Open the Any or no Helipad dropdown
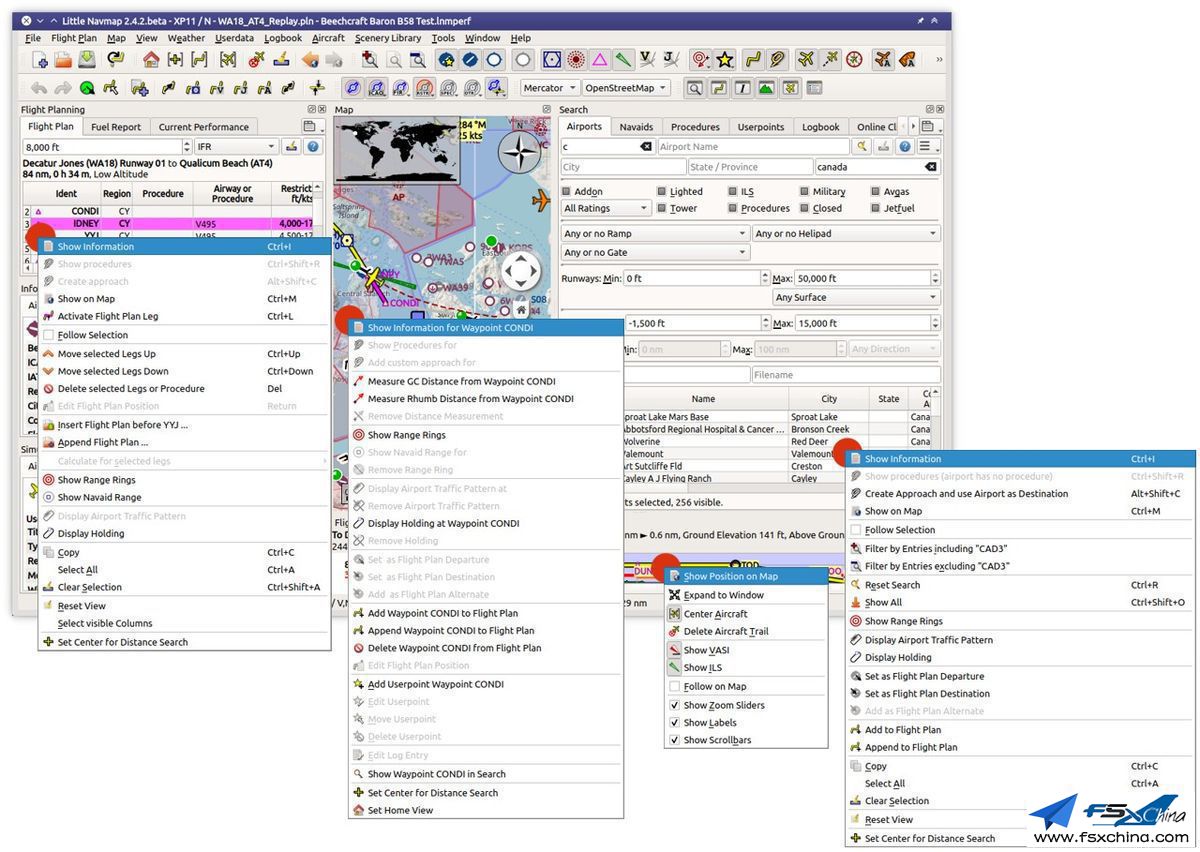1200x852 pixels. click(x=846, y=233)
